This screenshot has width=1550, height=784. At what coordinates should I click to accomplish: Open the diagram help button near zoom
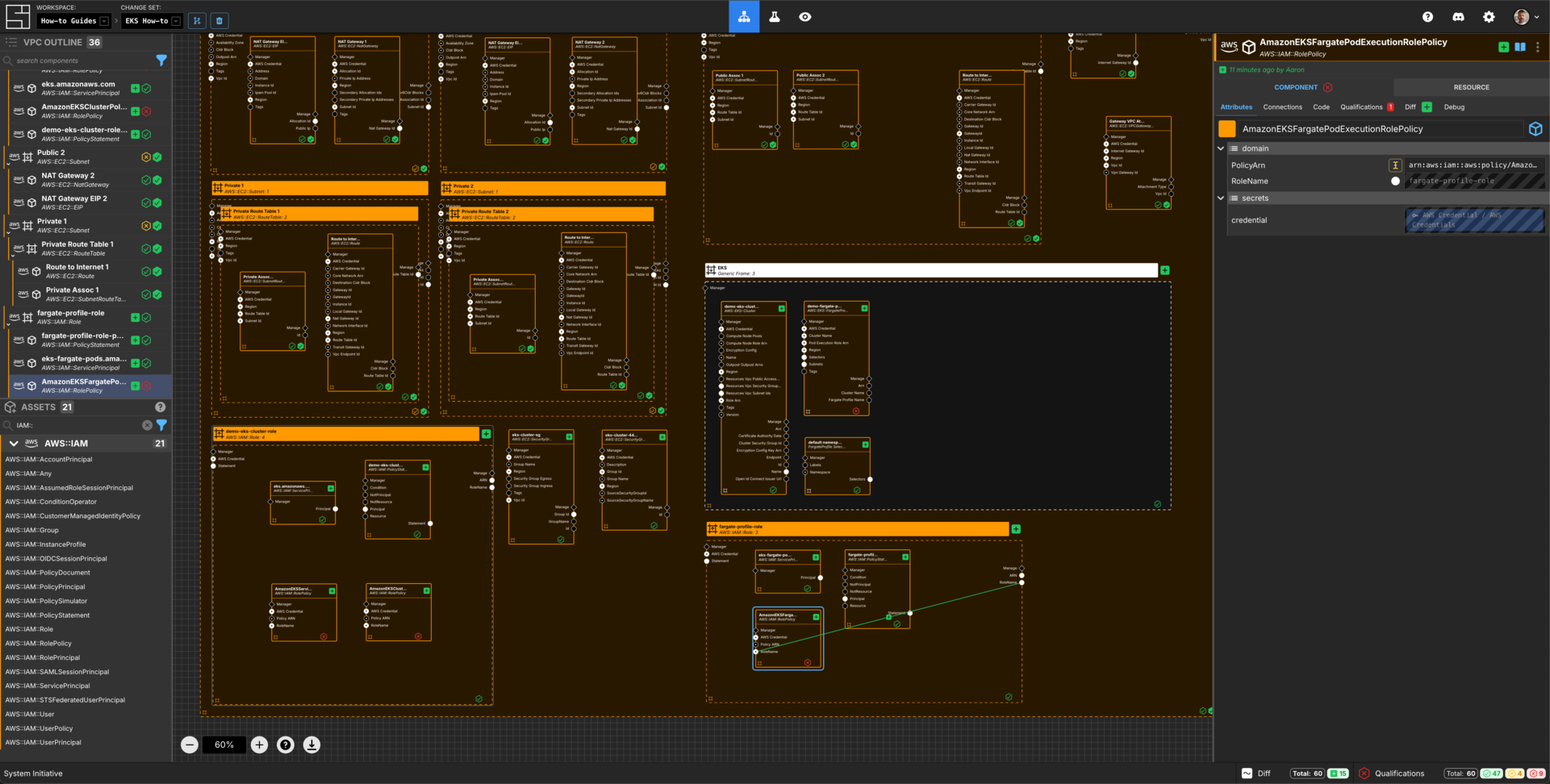(x=286, y=744)
